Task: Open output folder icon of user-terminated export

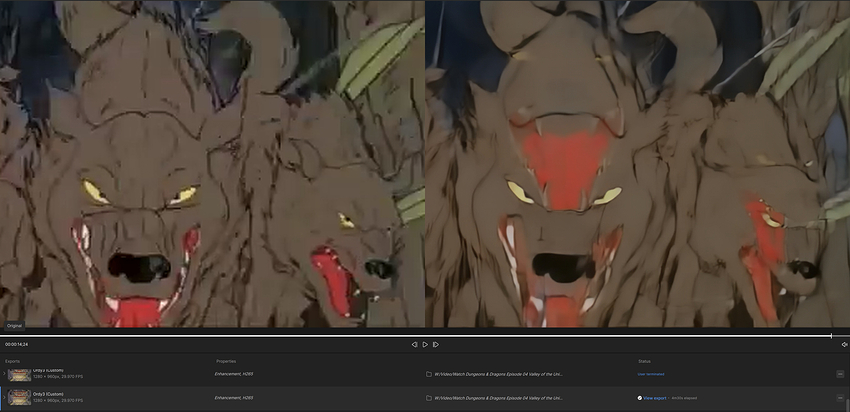Action: [429, 374]
